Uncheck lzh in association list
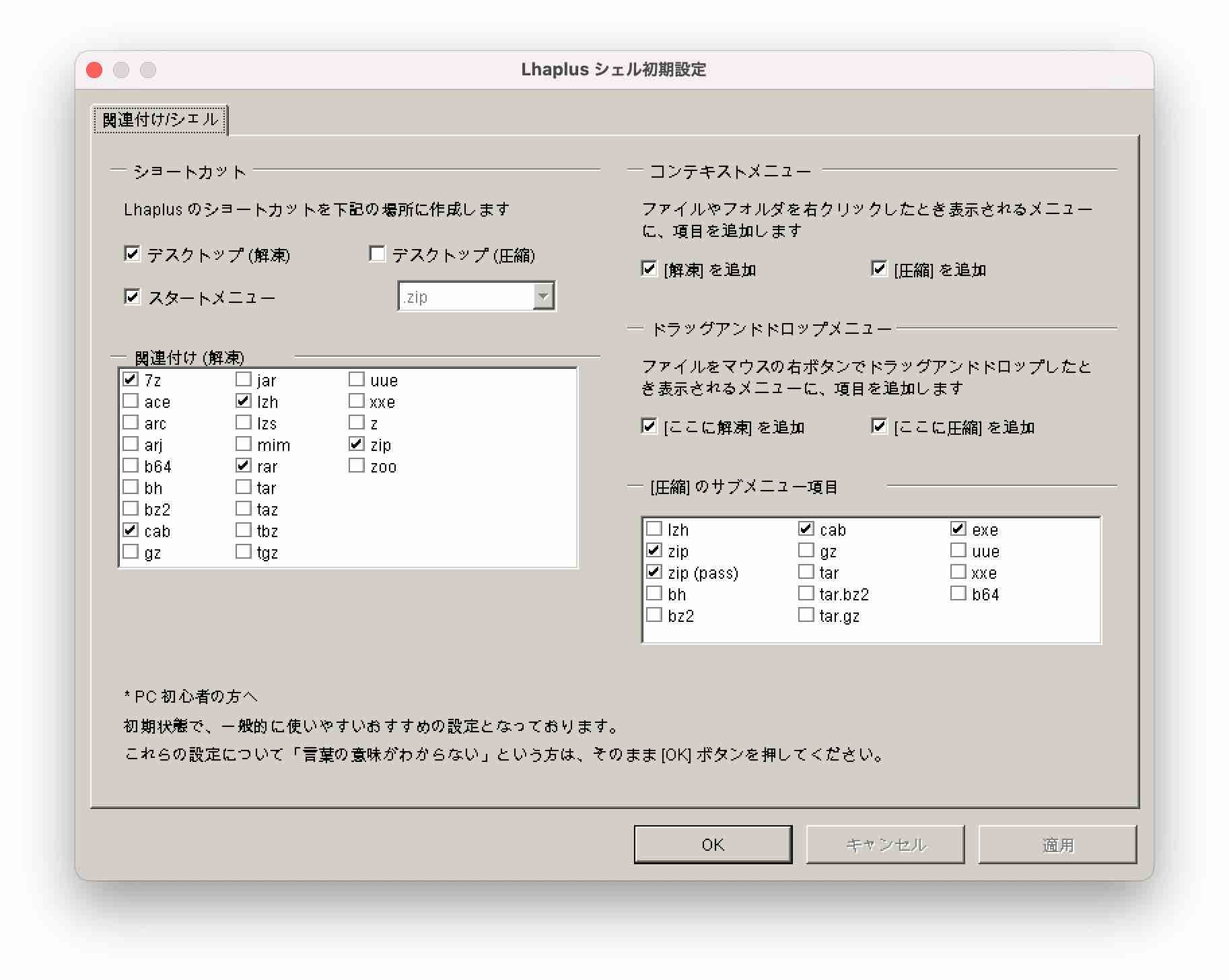This screenshot has width=1229, height=980. click(x=244, y=401)
